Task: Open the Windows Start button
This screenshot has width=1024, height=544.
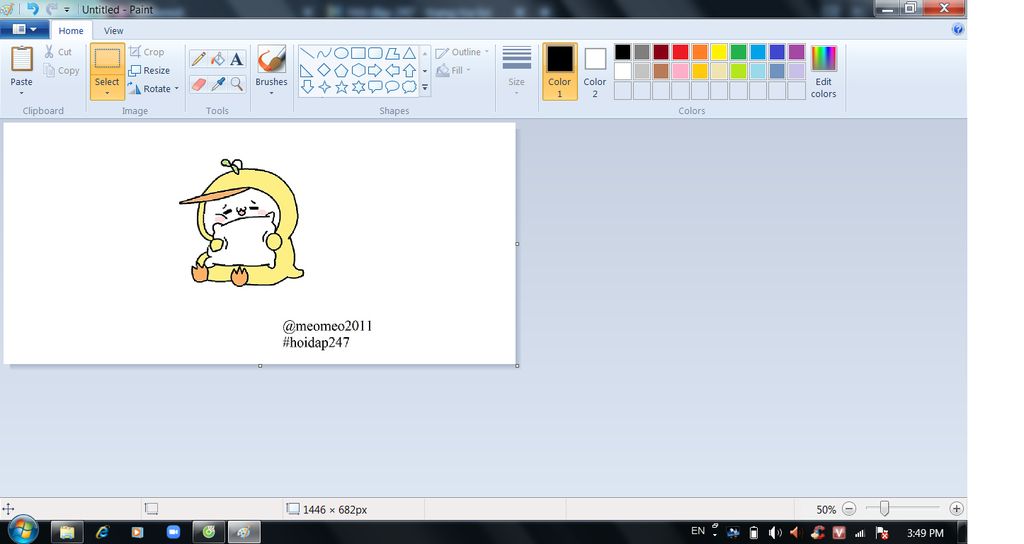Action: point(22,531)
